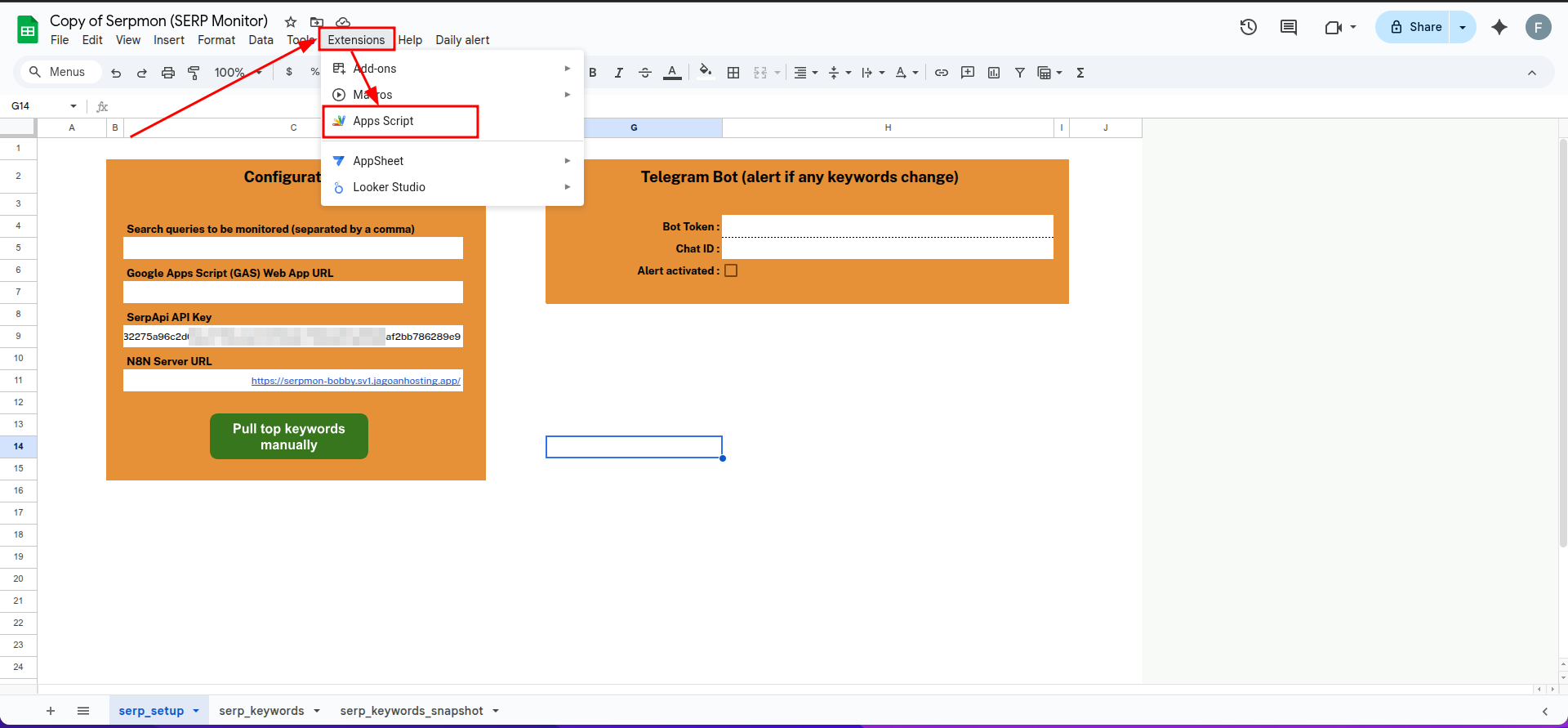1568x728 pixels.
Task: Click the Pull top keywords manually button
Action: pyautogui.click(x=289, y=436)
